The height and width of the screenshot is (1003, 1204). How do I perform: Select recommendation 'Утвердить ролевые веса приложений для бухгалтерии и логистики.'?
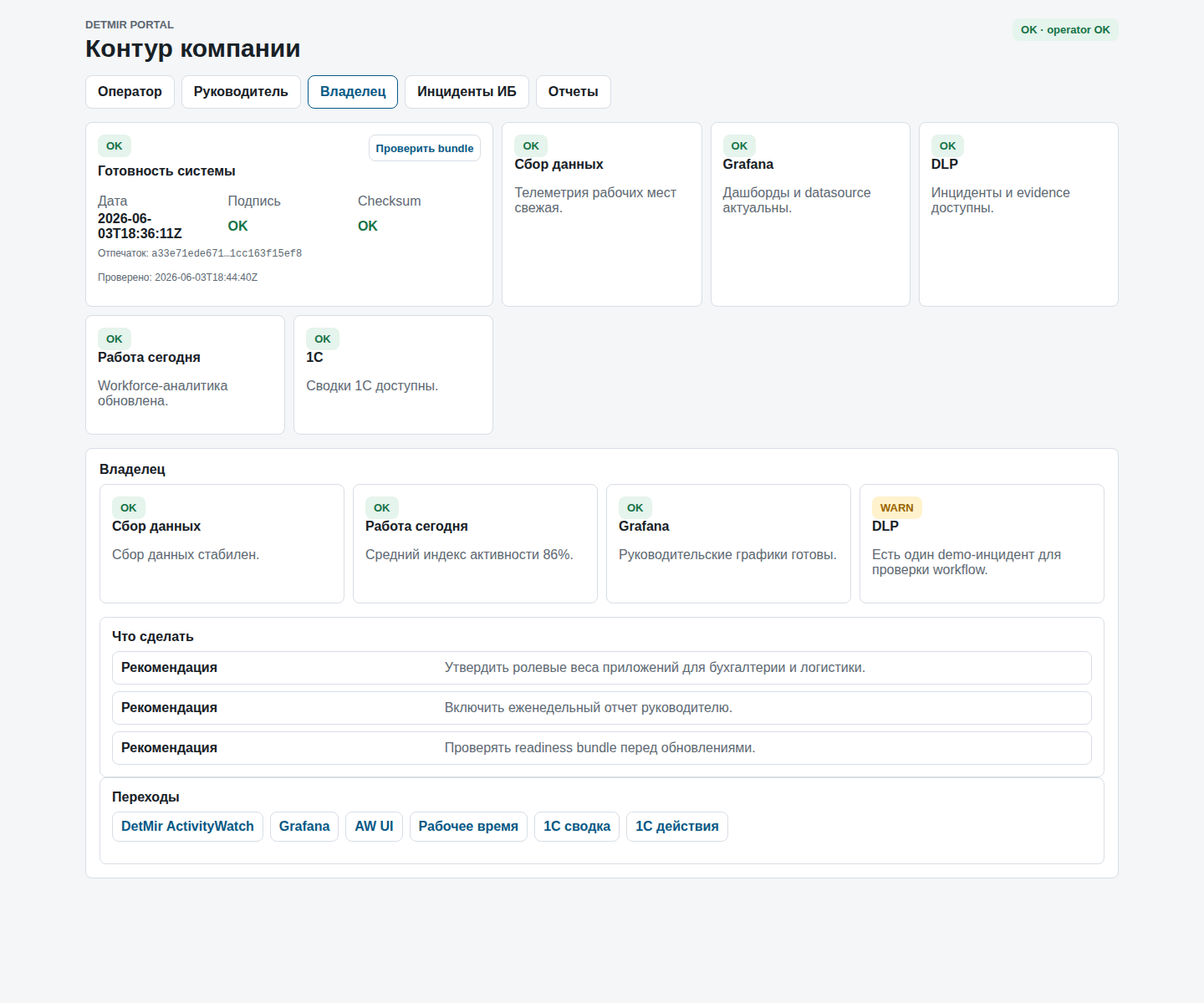602,668
